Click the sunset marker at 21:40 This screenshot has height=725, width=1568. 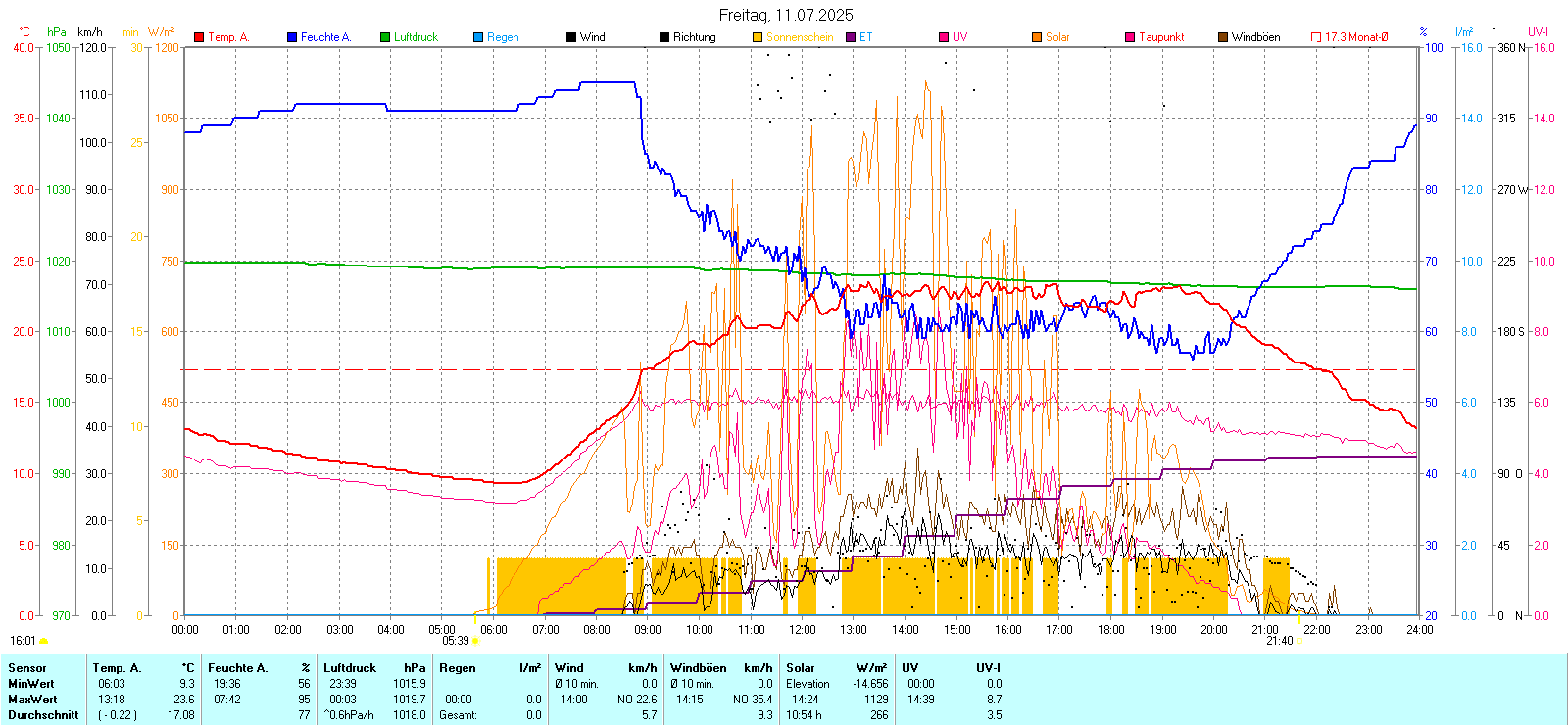(1299, 641)
